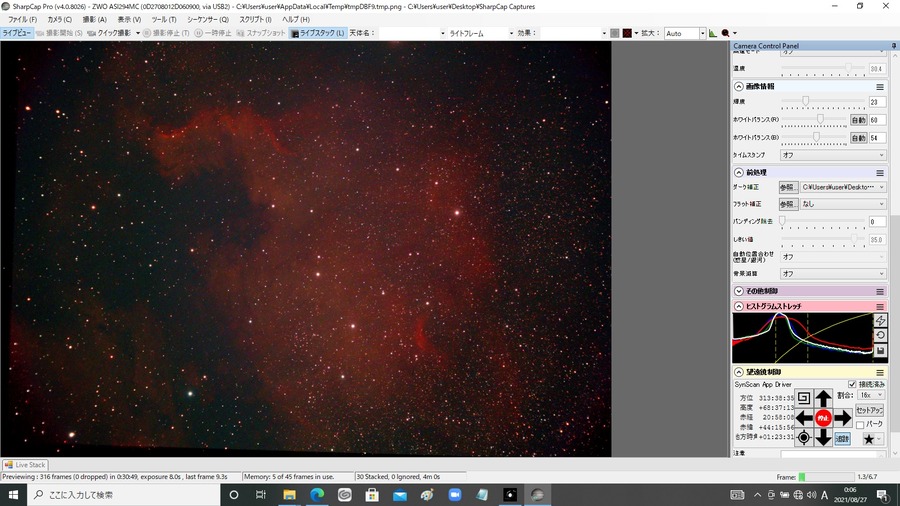Collapse the 画像情報 section
The image size is (900, 506).
739,87
